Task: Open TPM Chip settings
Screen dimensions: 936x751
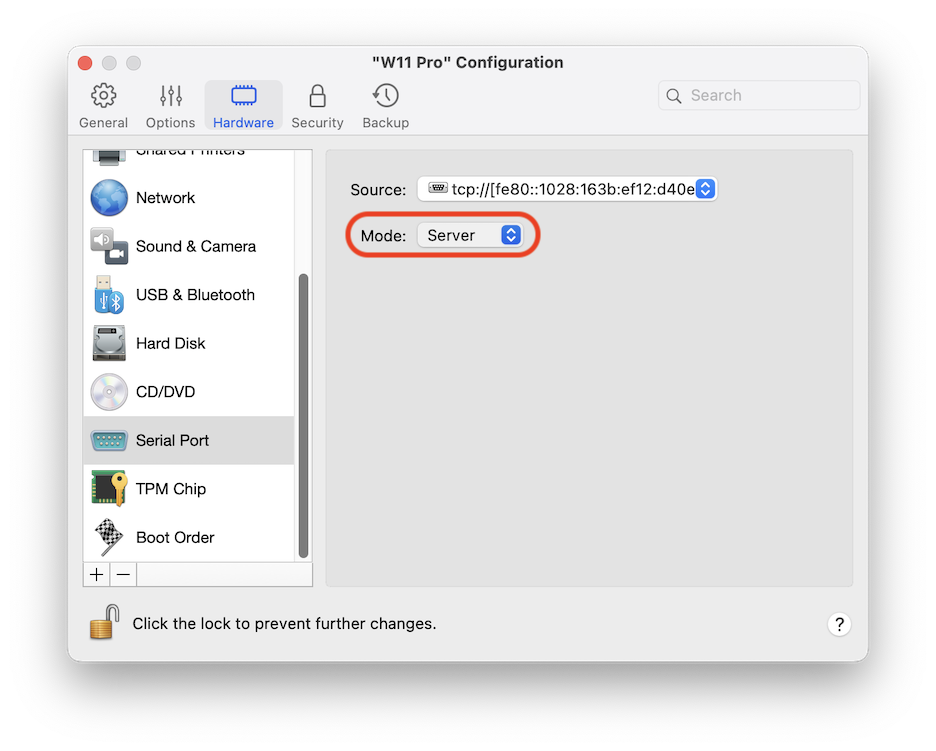Action: click(109, 488)
